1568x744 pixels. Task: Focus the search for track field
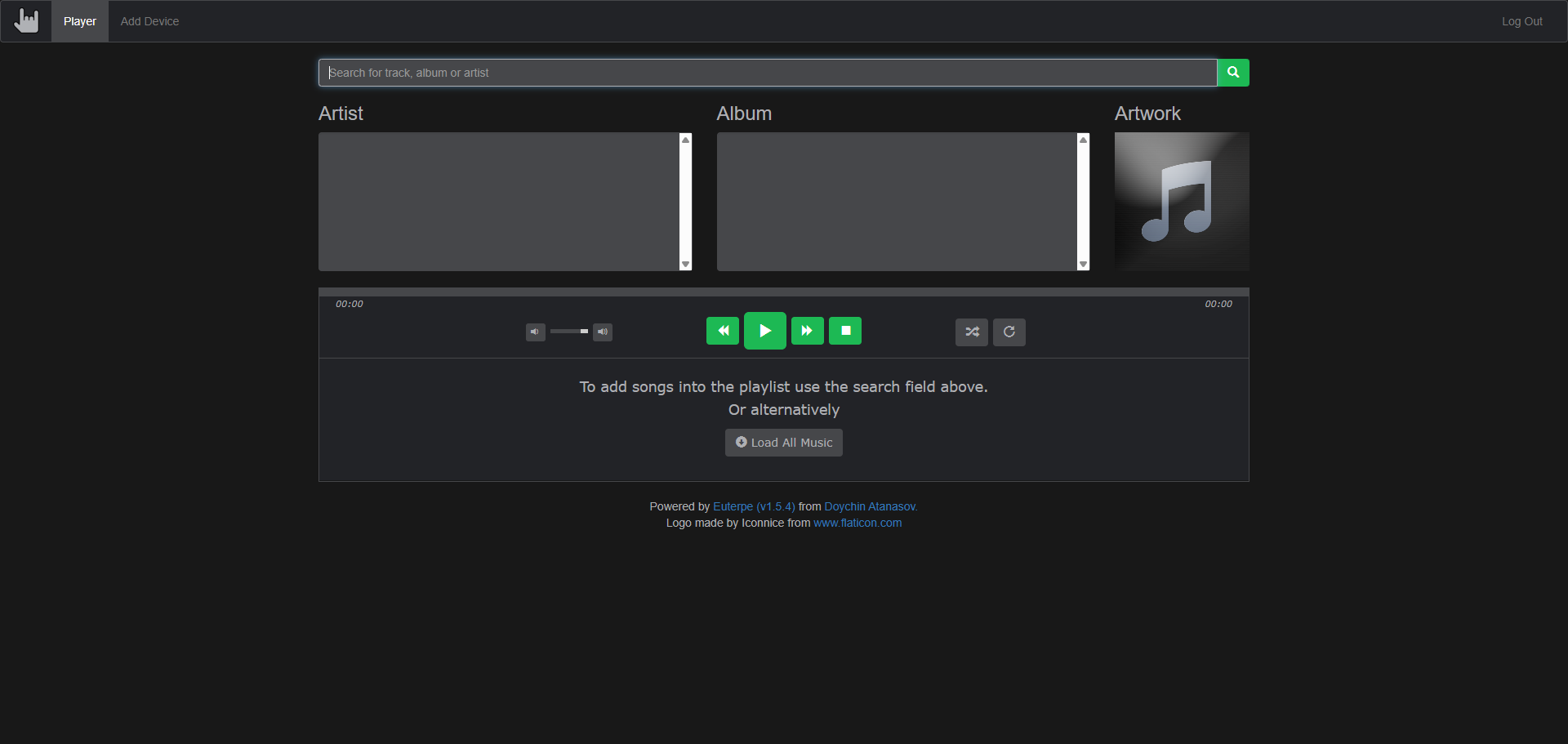pyautogui.click(x=768, y=73)
